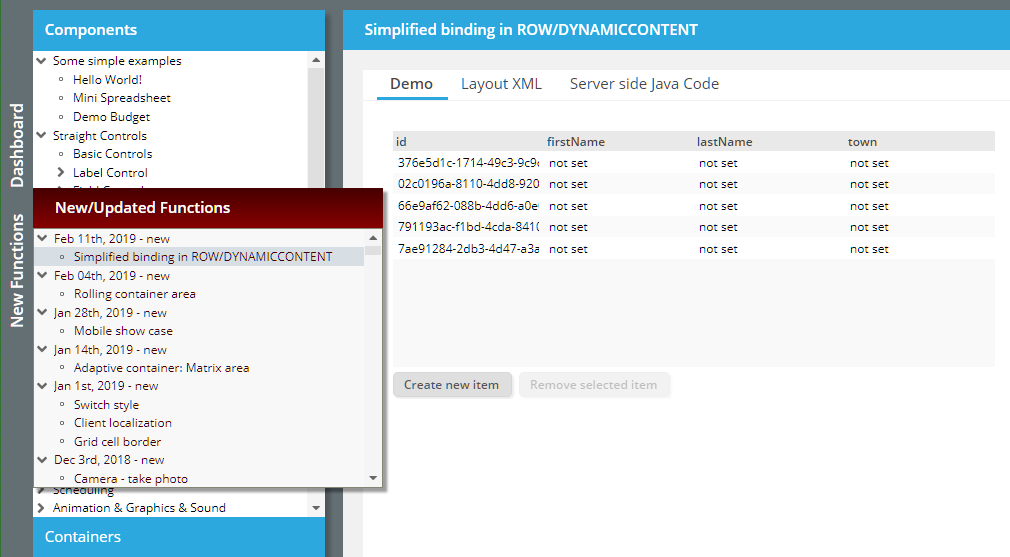This screenshot has width=1010, height=557.
Task: Open the New Functions side tab
Action: click(17, 270)
